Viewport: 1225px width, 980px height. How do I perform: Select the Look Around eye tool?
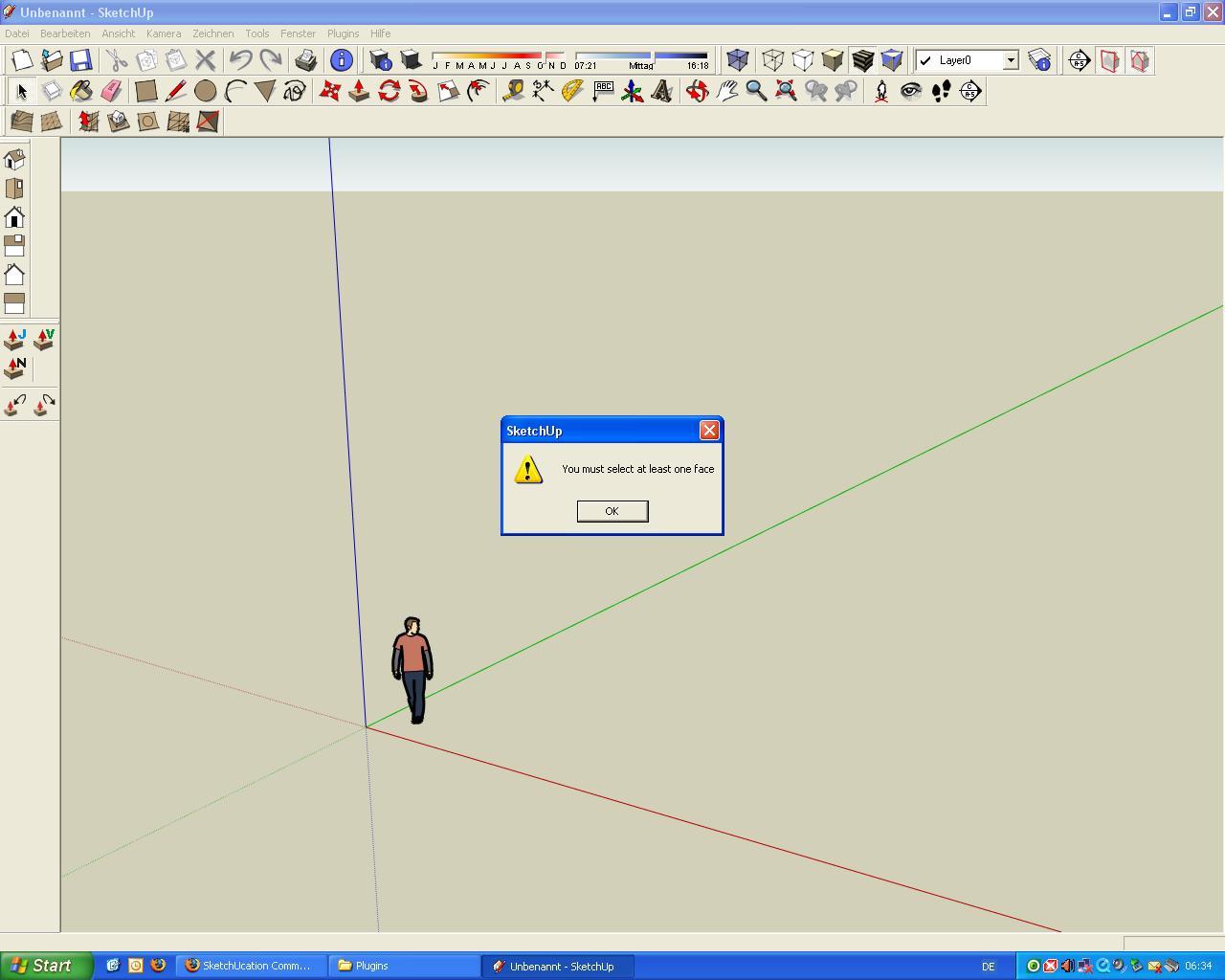tap(910, 91)
